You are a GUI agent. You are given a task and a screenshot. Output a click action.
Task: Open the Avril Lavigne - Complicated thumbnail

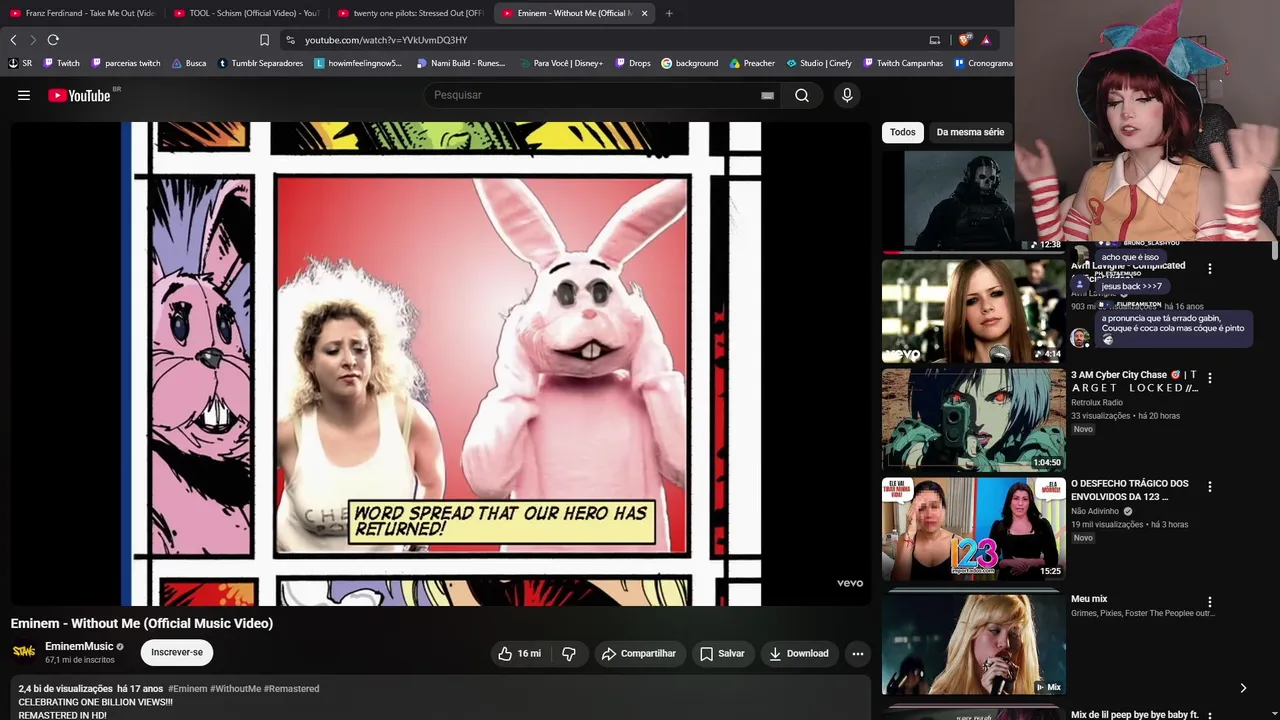pyautogui.click(x=973, y=311)
